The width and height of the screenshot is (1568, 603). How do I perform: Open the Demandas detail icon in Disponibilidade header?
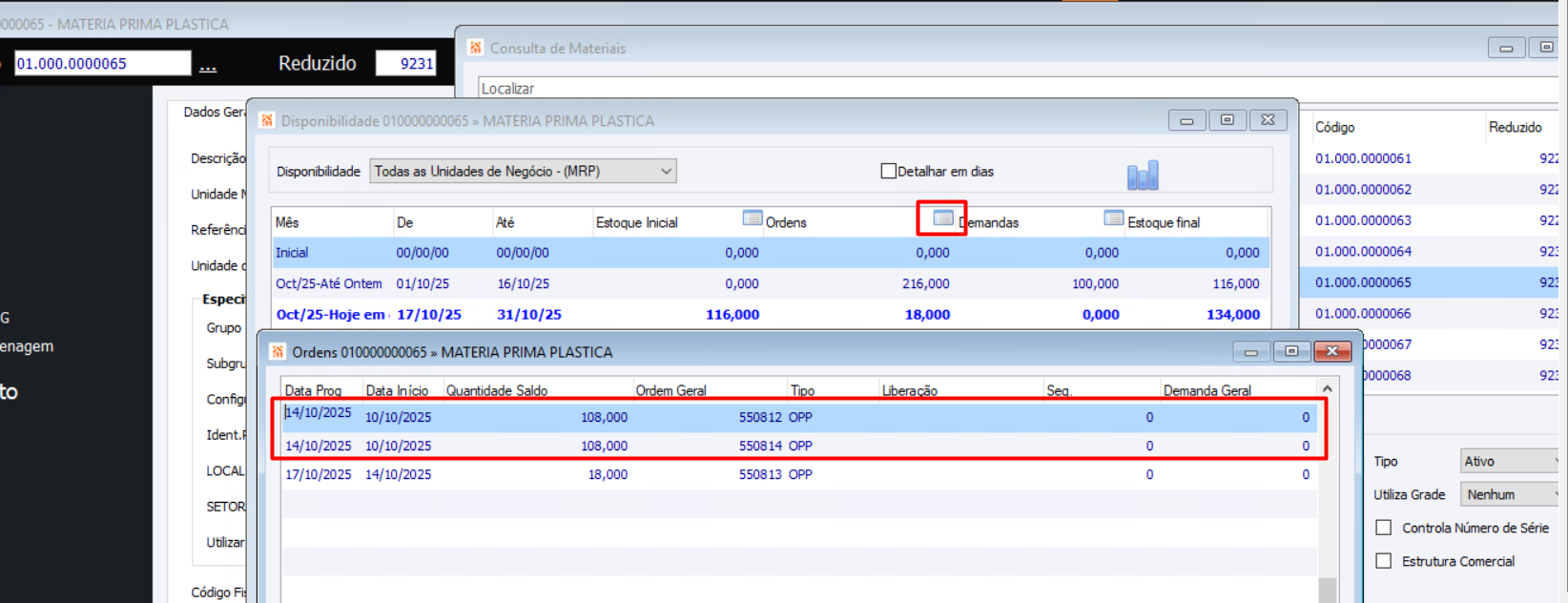tap(943, 218)
